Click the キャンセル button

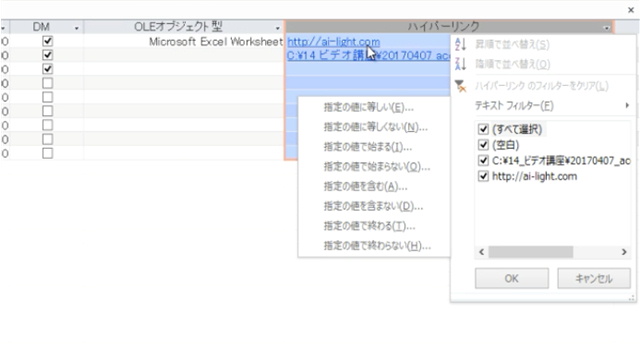594,278
